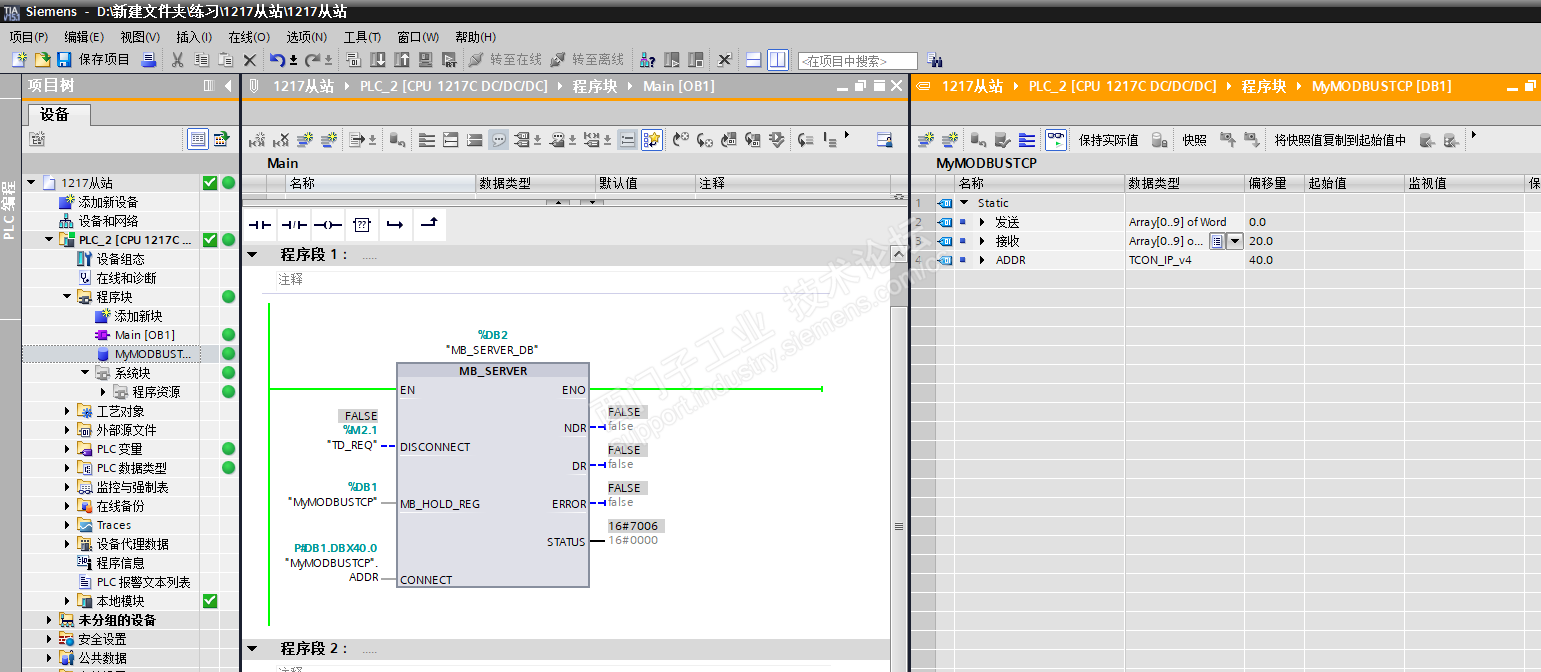The image size is (1541, 672).
Task: Toggle the horizontal split editor layout
Action: pyautogui.click(x=754, y=60)
